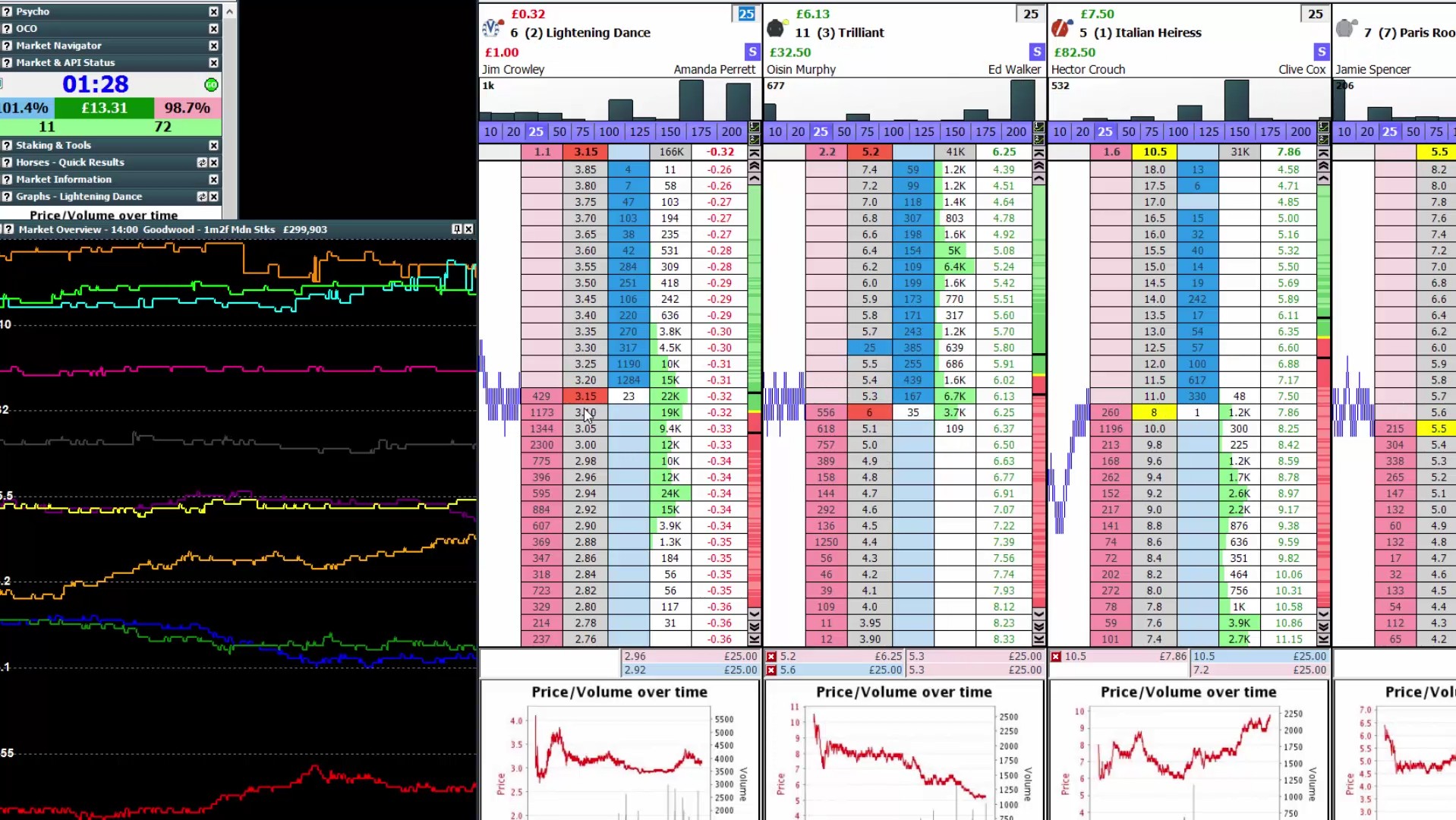The image size is (1456, 820).
Task: Pin the Market Overview window
Action: (456, 229)
